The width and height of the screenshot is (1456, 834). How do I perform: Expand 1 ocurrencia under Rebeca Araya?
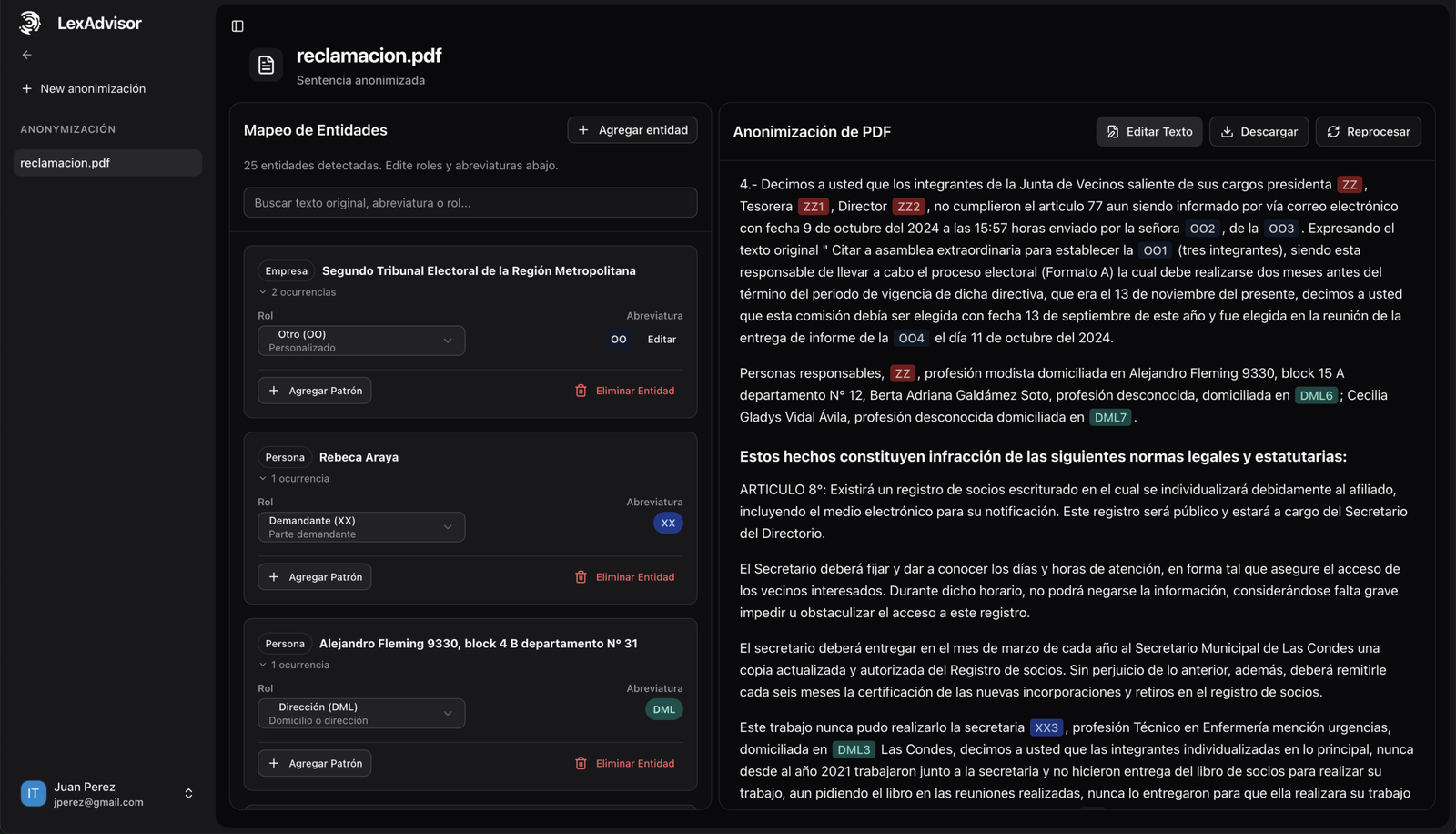pos(294,479)
